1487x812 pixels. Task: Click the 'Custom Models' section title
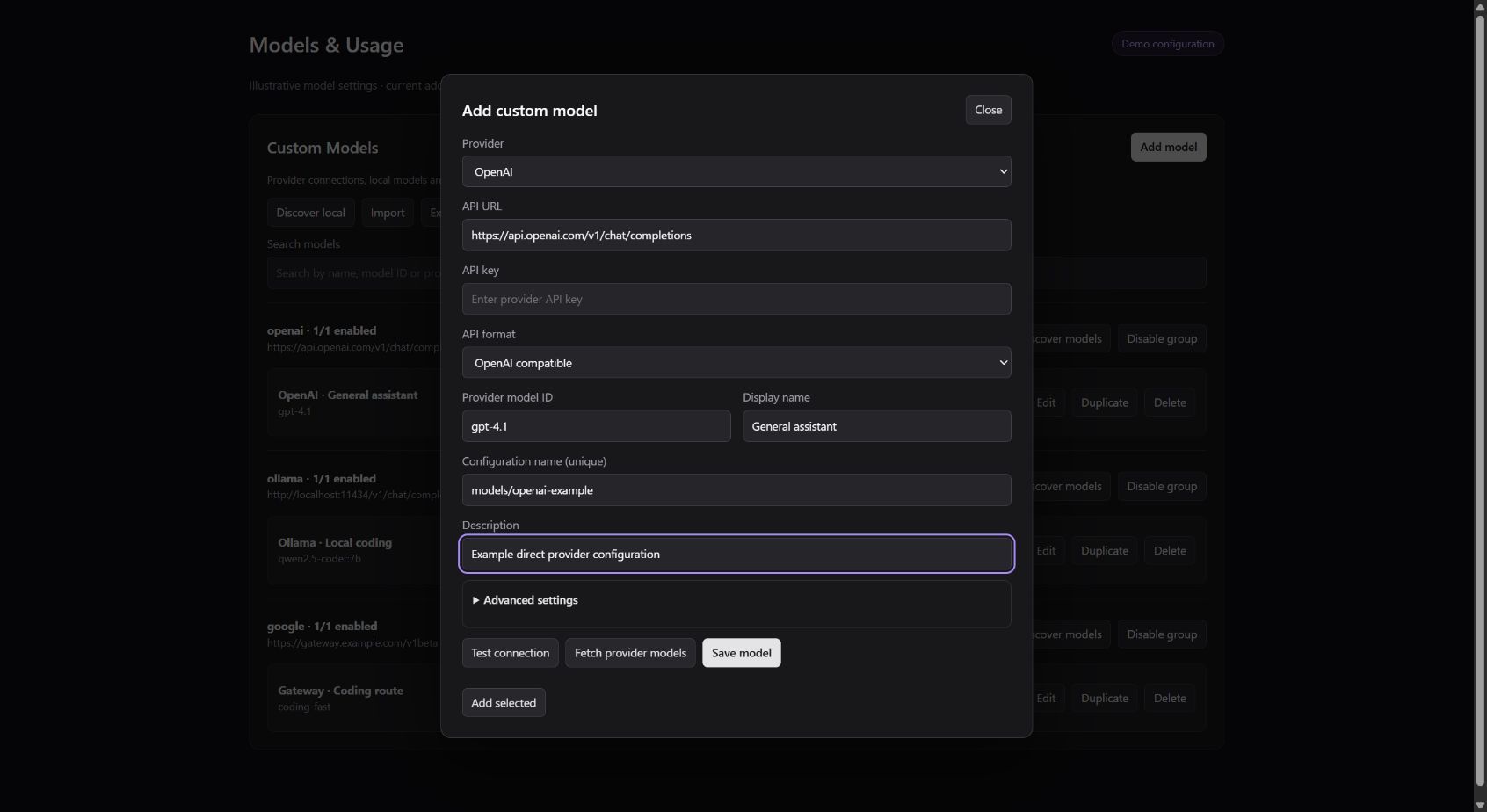[x=323, y=148]
